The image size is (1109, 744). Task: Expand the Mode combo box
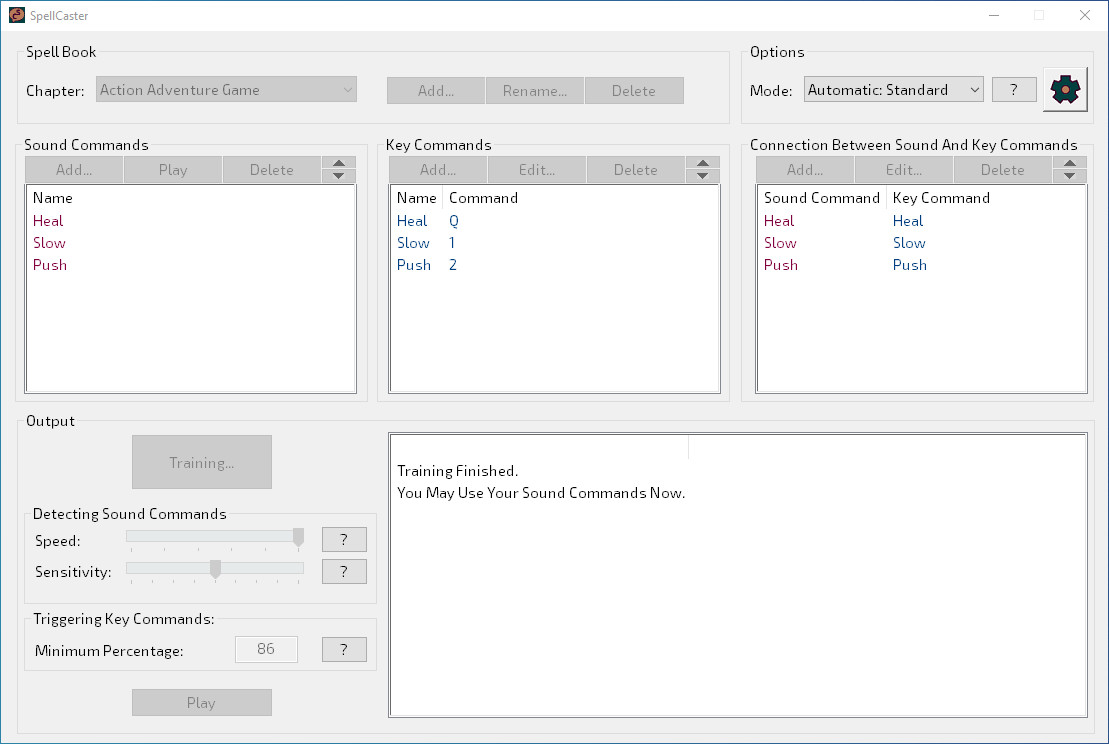pos(893,90)
